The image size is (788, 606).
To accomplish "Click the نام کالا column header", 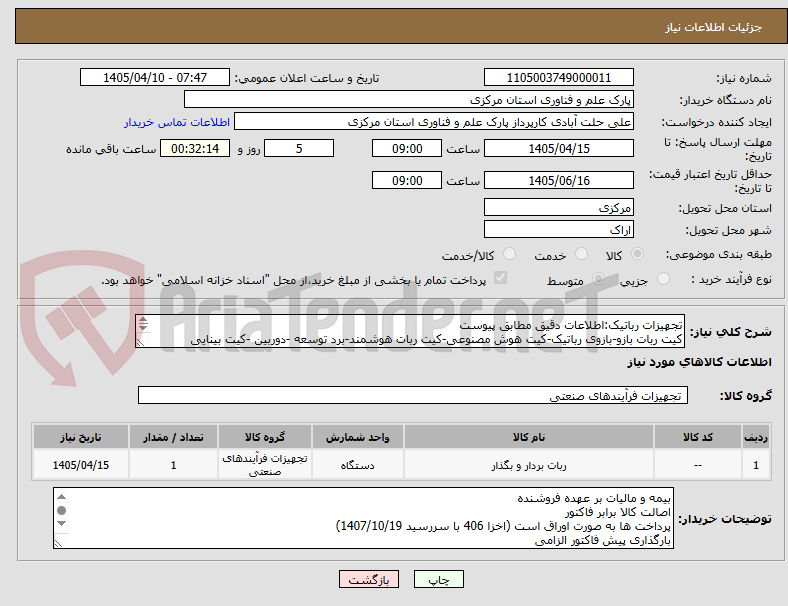I will click(x=529, y=437).
